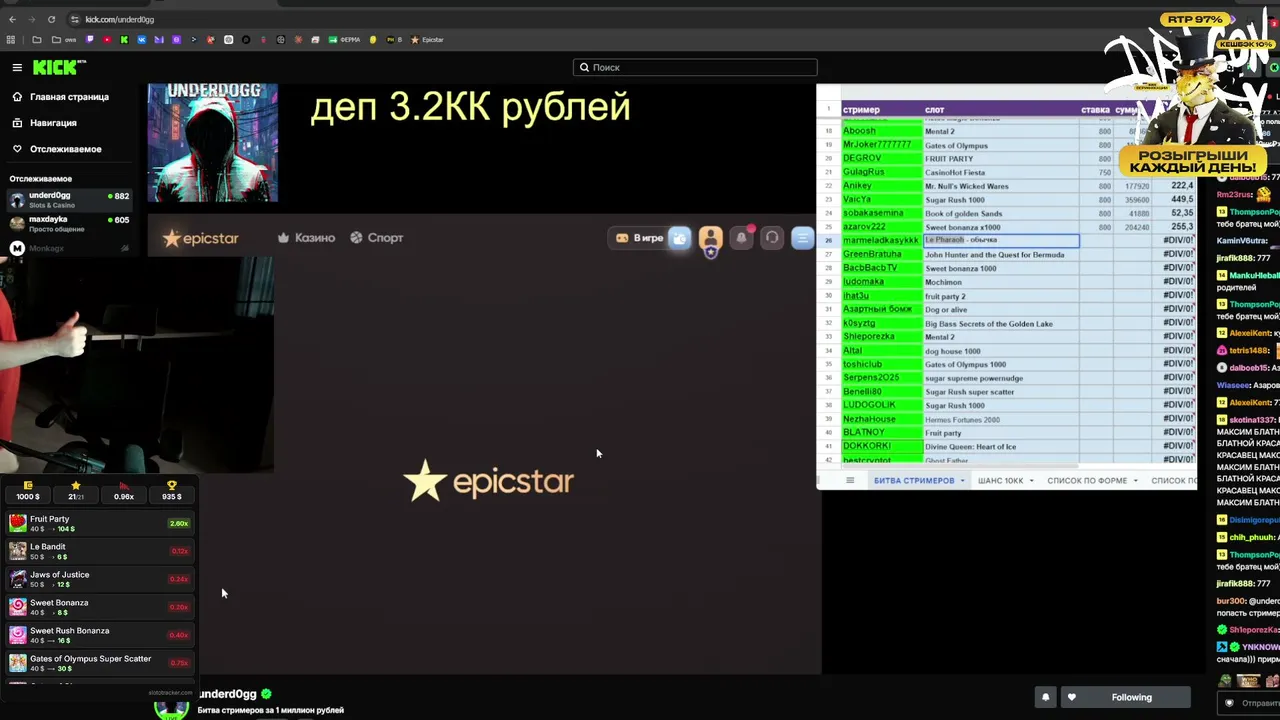Open the Kick hamburger sidebar menu
Viewport: 1280px width, 720px height.
click(x=17, y=67)
